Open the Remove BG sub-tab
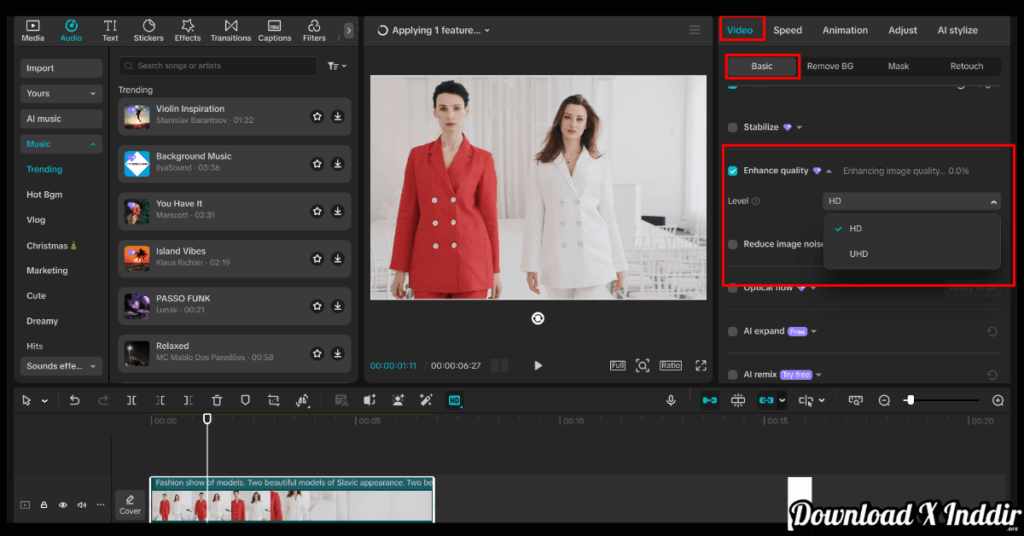This screenshot has height=536, width=1024. tap(830, 66)
